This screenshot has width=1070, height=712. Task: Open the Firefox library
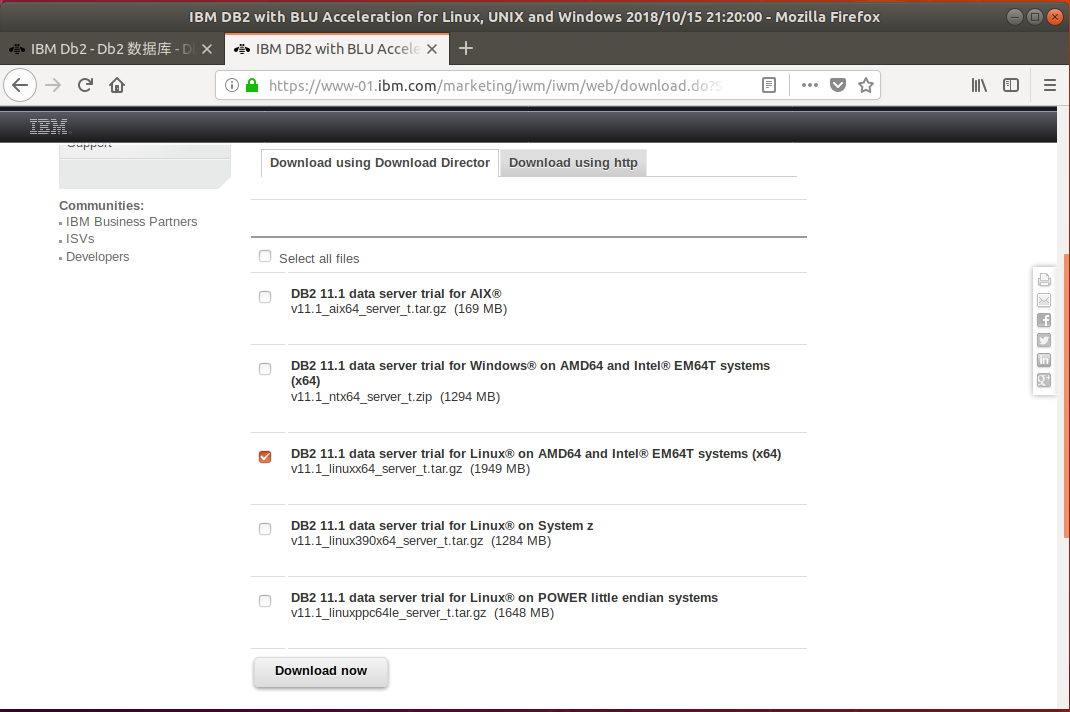(979, 85)
